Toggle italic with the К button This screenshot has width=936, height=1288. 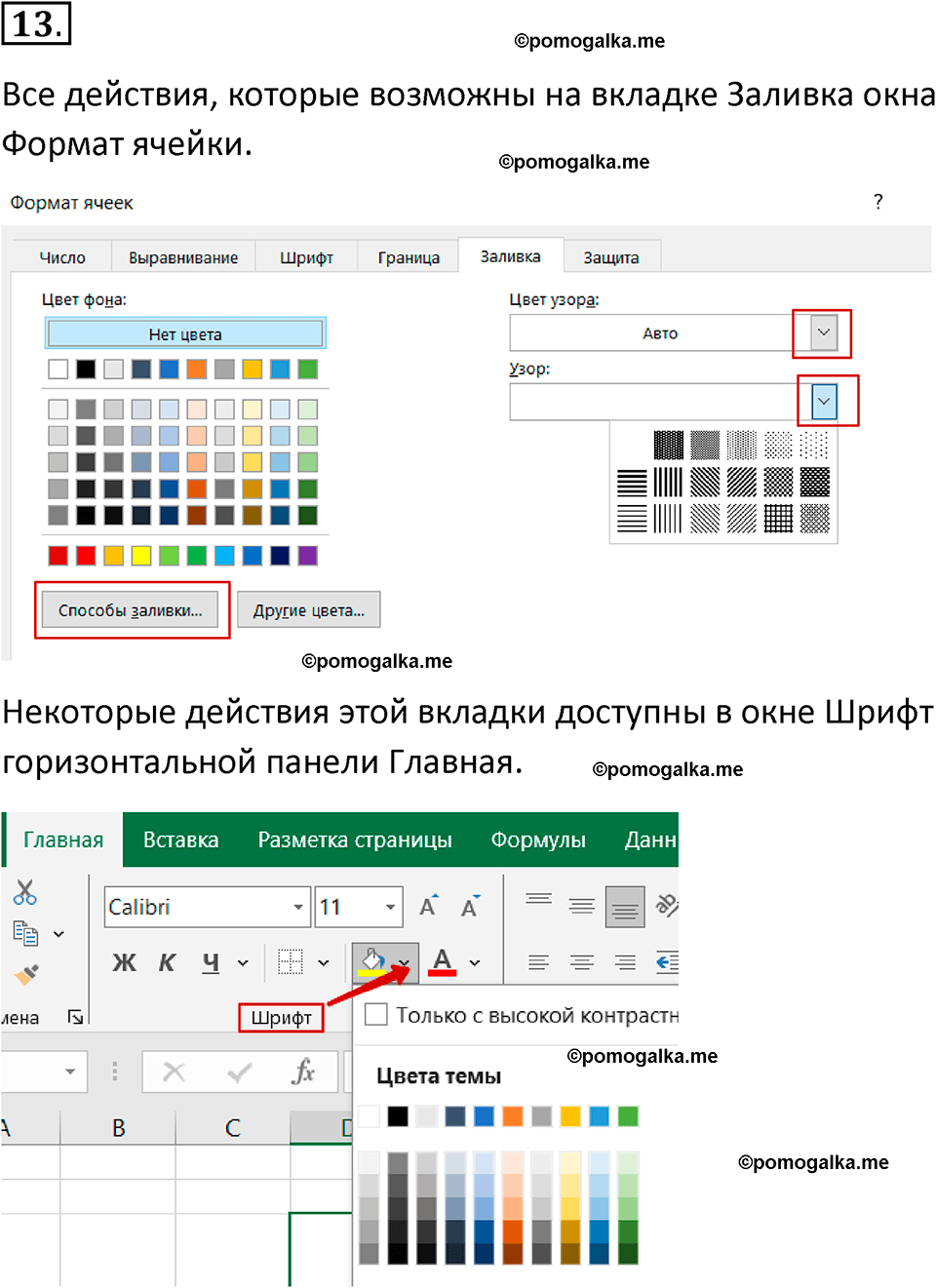[167, 962]
